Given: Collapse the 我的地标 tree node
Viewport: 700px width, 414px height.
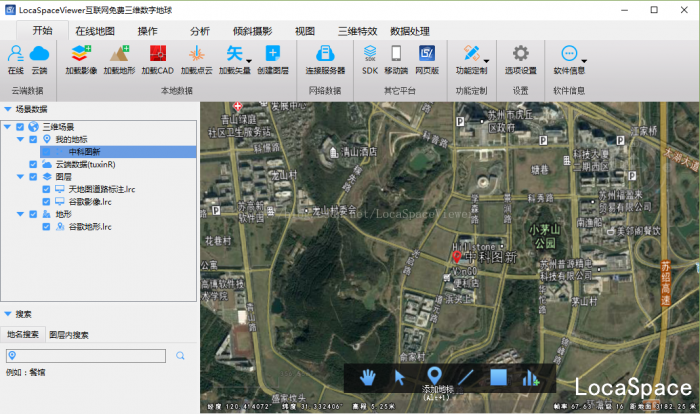Looking at the screenshot, I should 20,139.
